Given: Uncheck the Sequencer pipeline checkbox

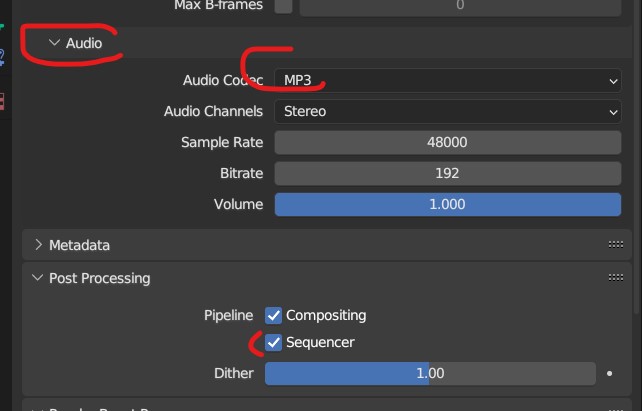Looking at the screenshot, I should (x=274, y=343).
